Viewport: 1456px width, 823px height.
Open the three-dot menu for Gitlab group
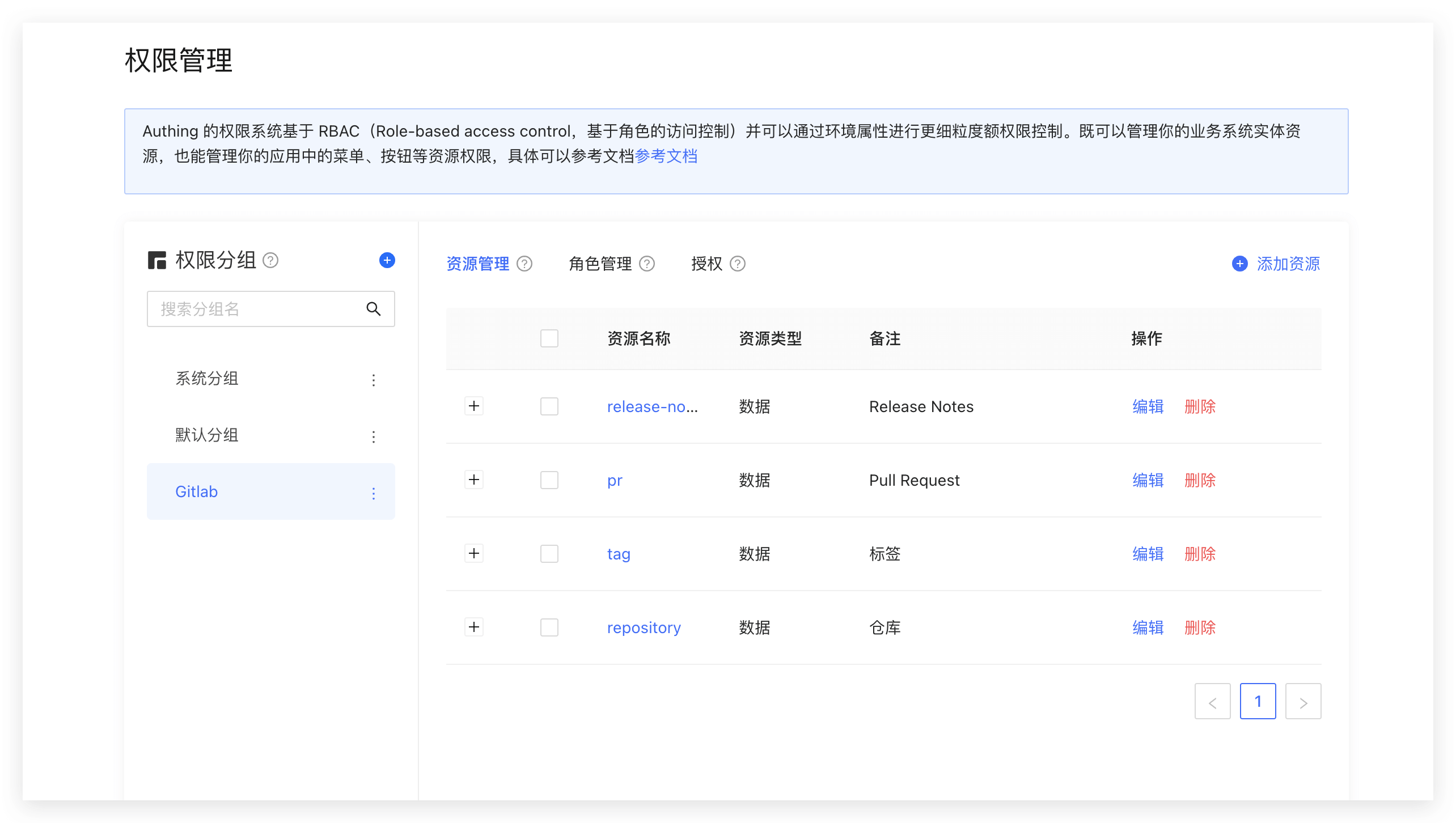point(373,493)
